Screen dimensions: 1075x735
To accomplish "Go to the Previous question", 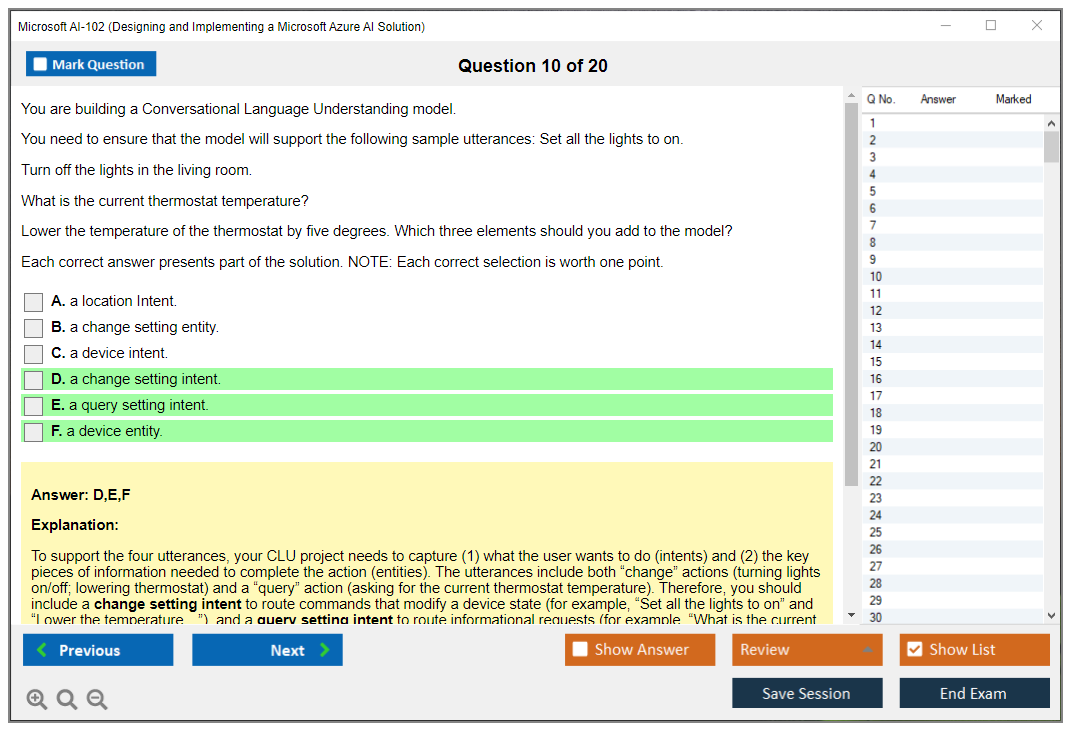I will pos(98,650).
